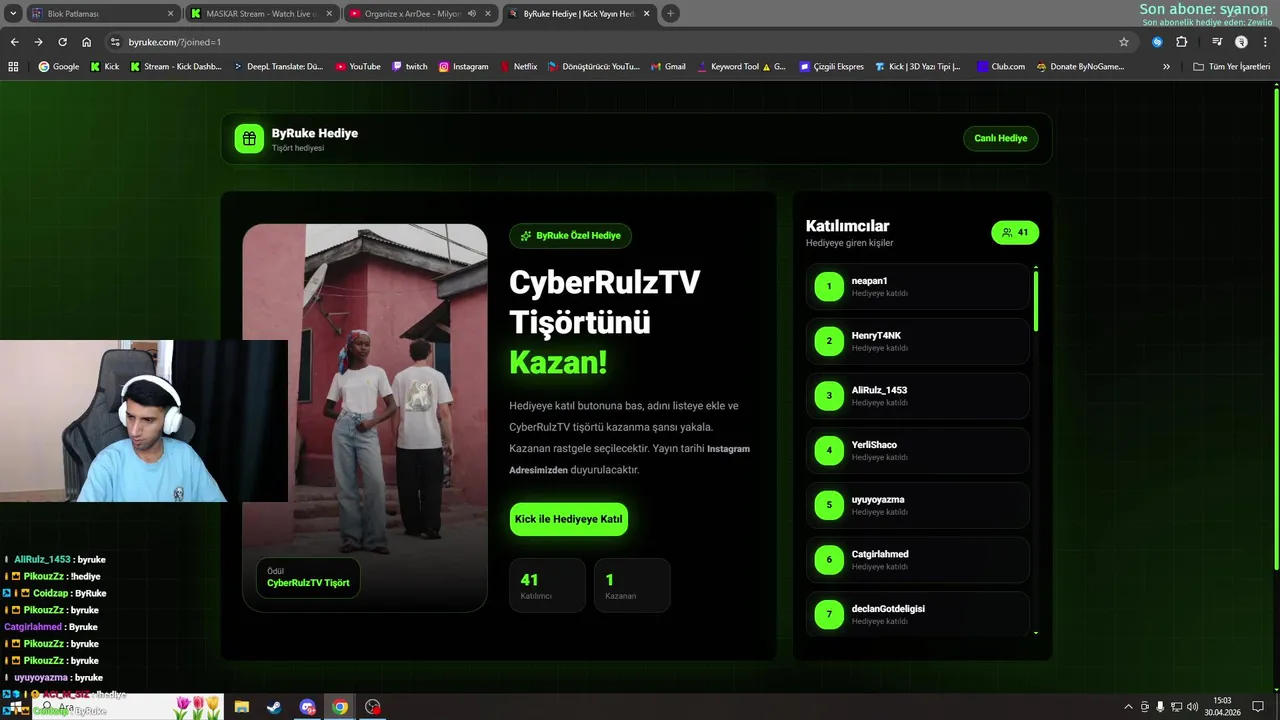Open the Donate ByNoGame bookmark
Image resolution: width=1280 pixels, height=720 pixels.
point(1081,67)
